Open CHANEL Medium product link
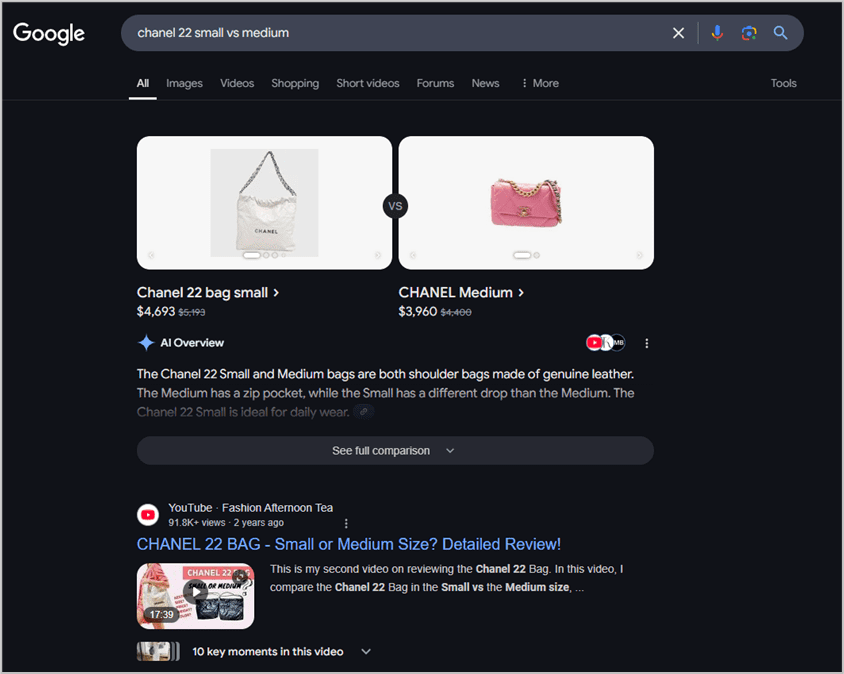 461,293
